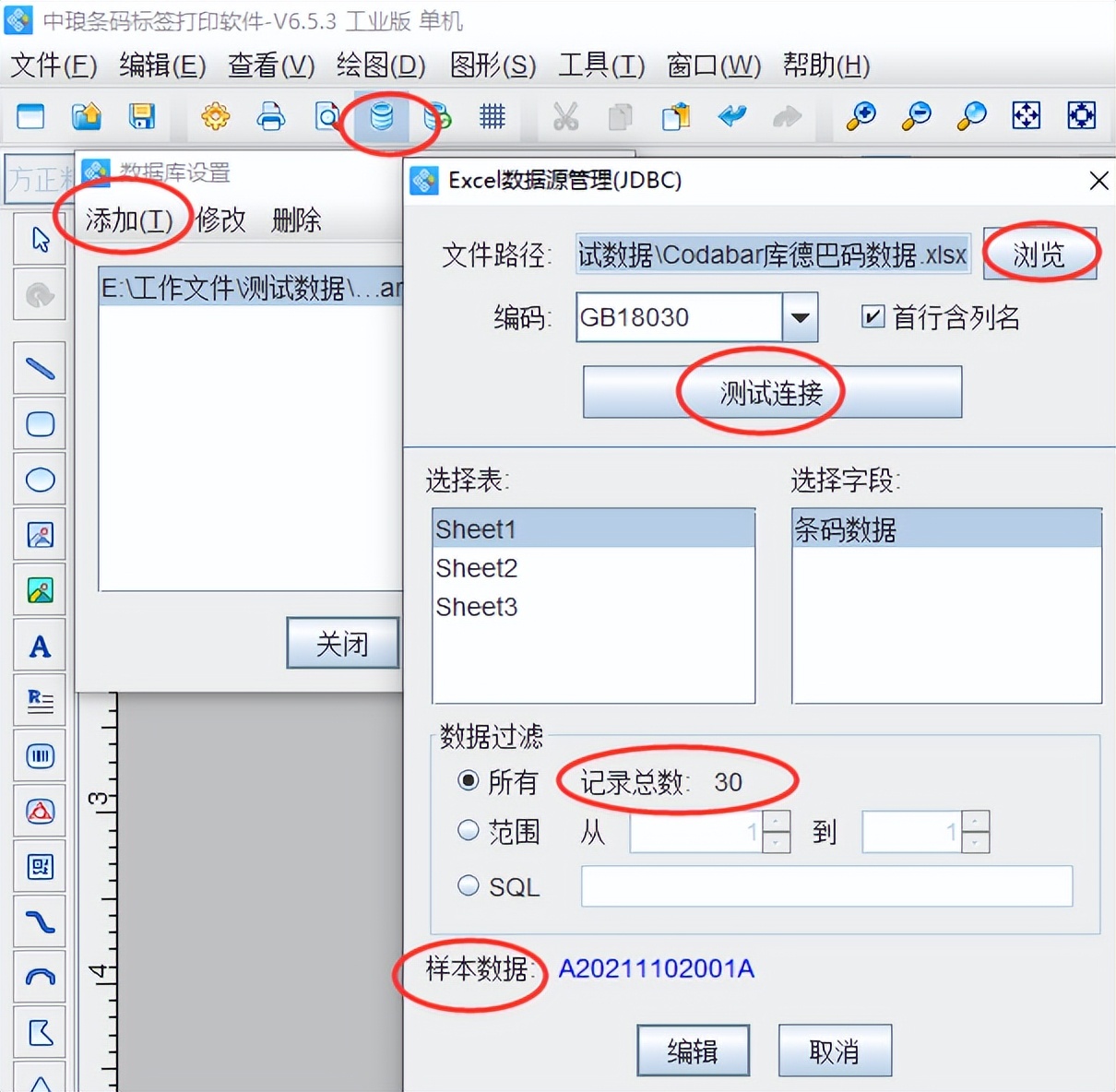The height and width of the screenshot is (1092, 1116).
Task: Uncheck 首行含列名 checkbox
Action: click(x=872, y=316)
